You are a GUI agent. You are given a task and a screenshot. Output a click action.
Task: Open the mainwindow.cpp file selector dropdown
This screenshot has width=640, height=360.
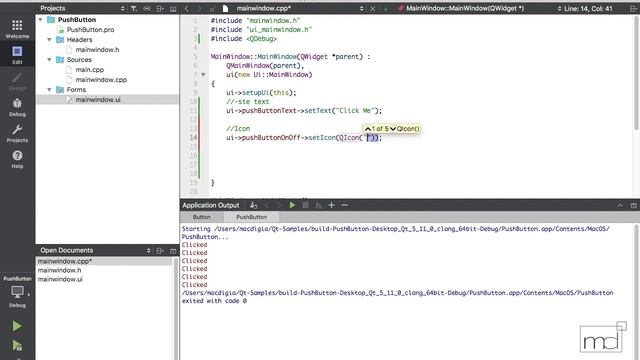click(362, 8)
